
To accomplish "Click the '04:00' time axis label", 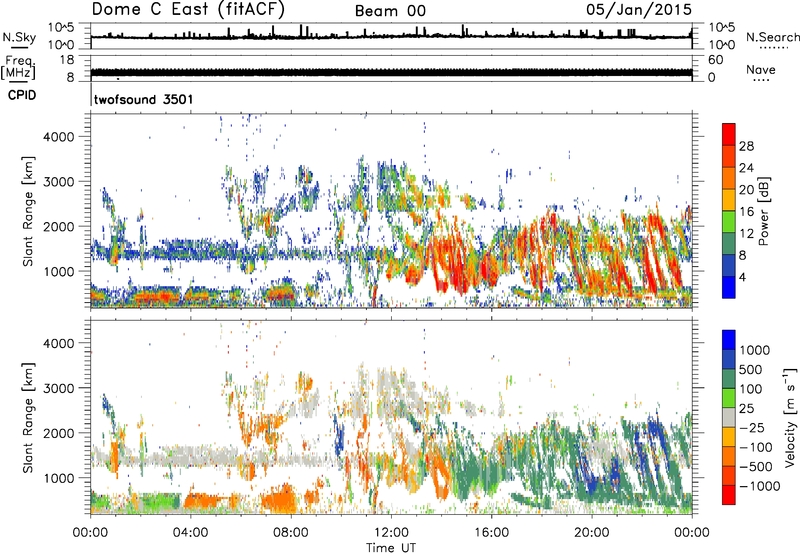I will [x=190, y=533].
